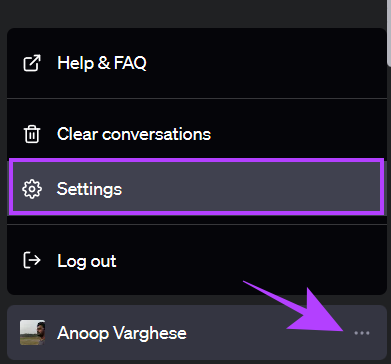Choose Log out in the menu
The width and height of the screenshot is (391, 364).
point(197,261)
